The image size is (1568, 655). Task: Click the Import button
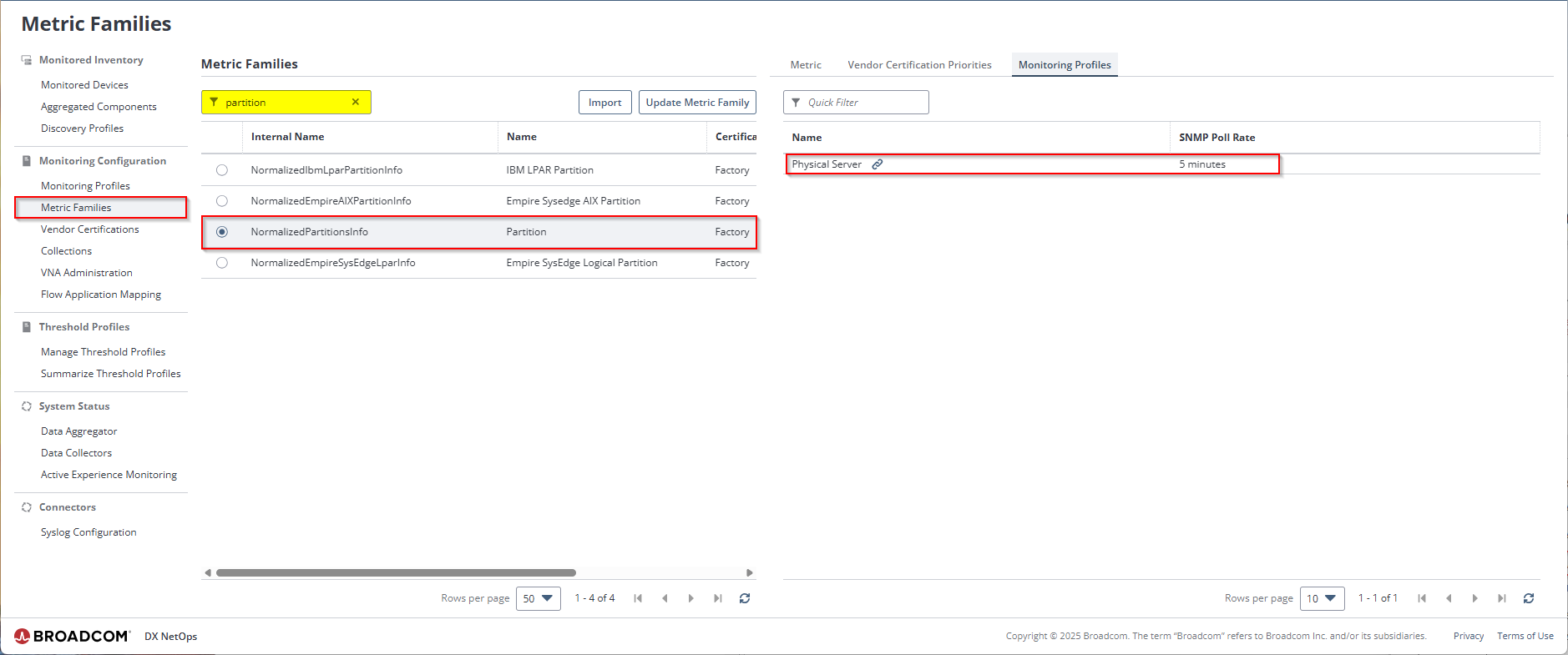(604, 103)
